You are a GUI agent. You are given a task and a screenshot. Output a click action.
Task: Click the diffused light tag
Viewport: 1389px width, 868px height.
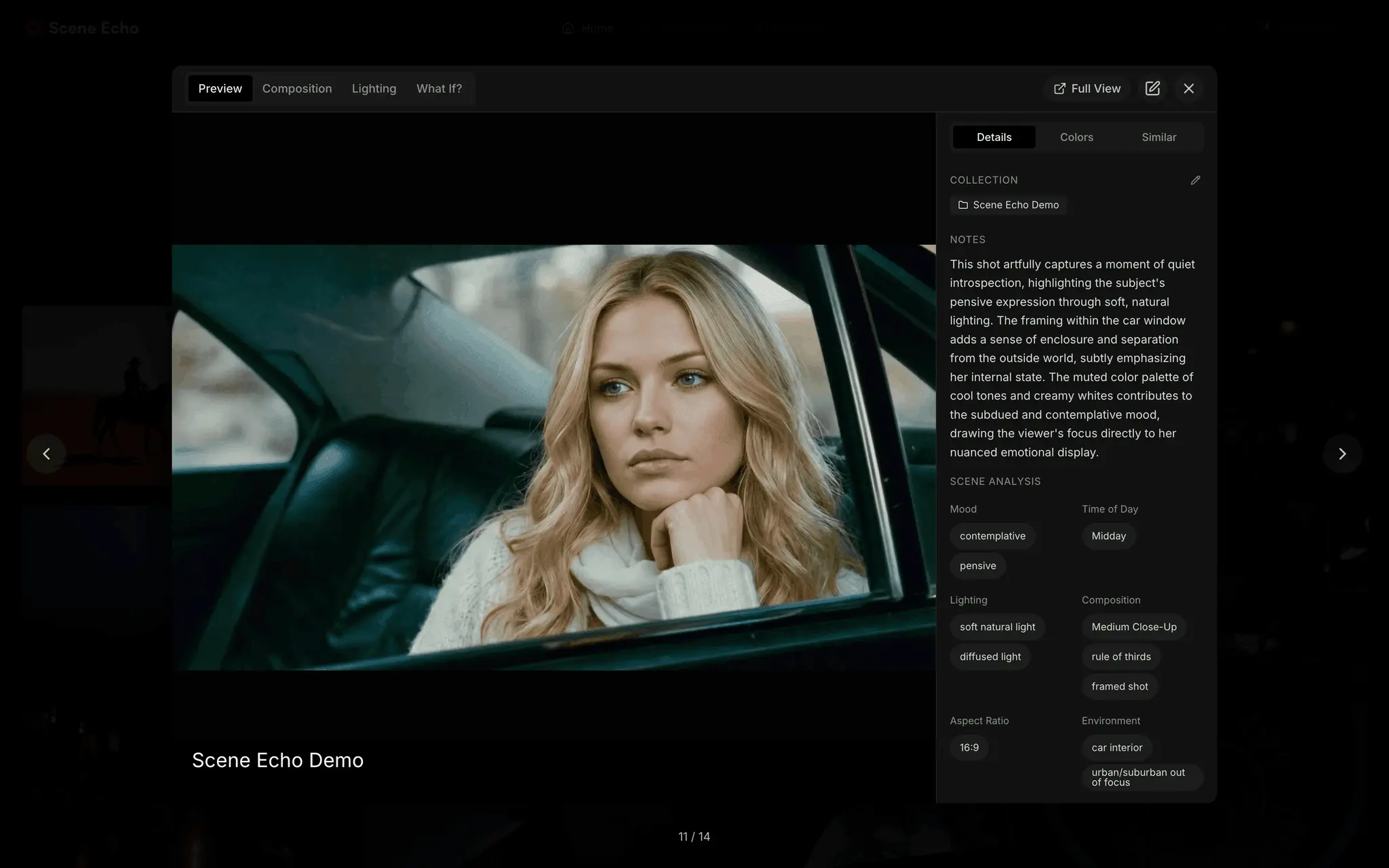coord(990,656)
